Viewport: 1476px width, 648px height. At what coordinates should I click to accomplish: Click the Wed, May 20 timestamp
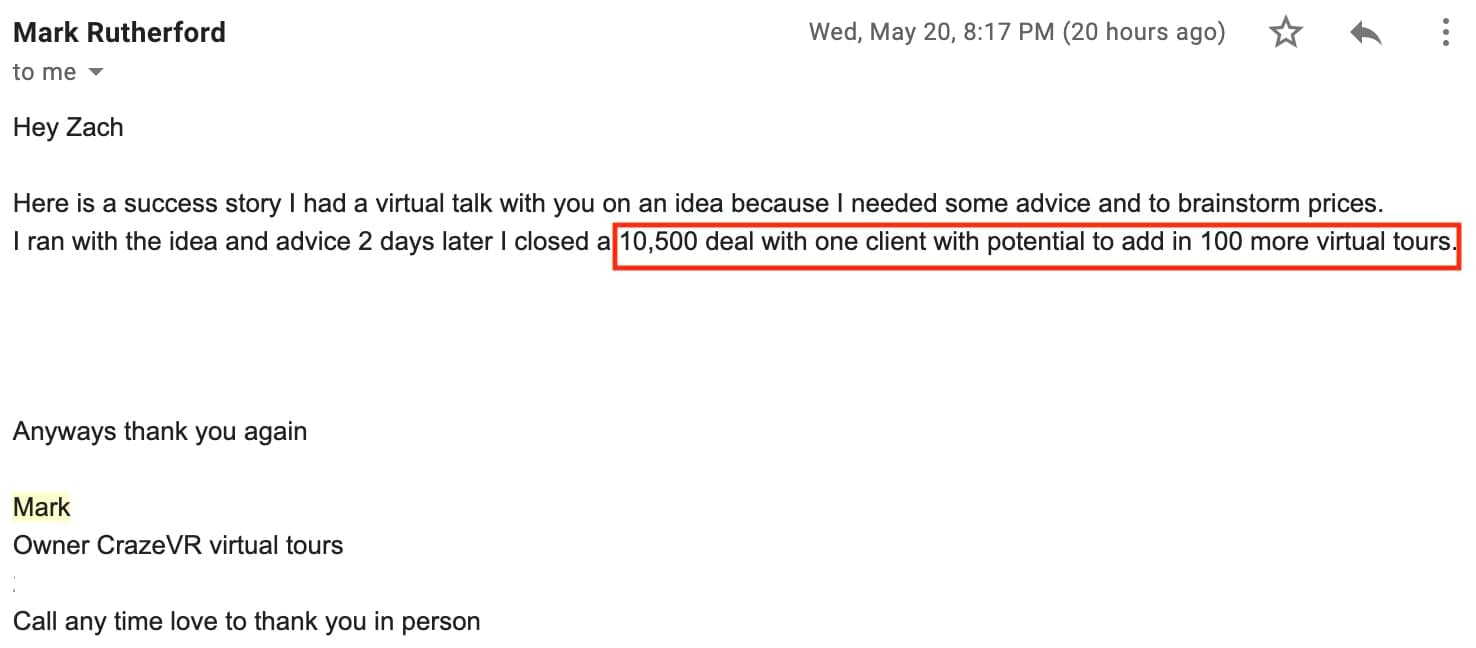click(1016, 32)
